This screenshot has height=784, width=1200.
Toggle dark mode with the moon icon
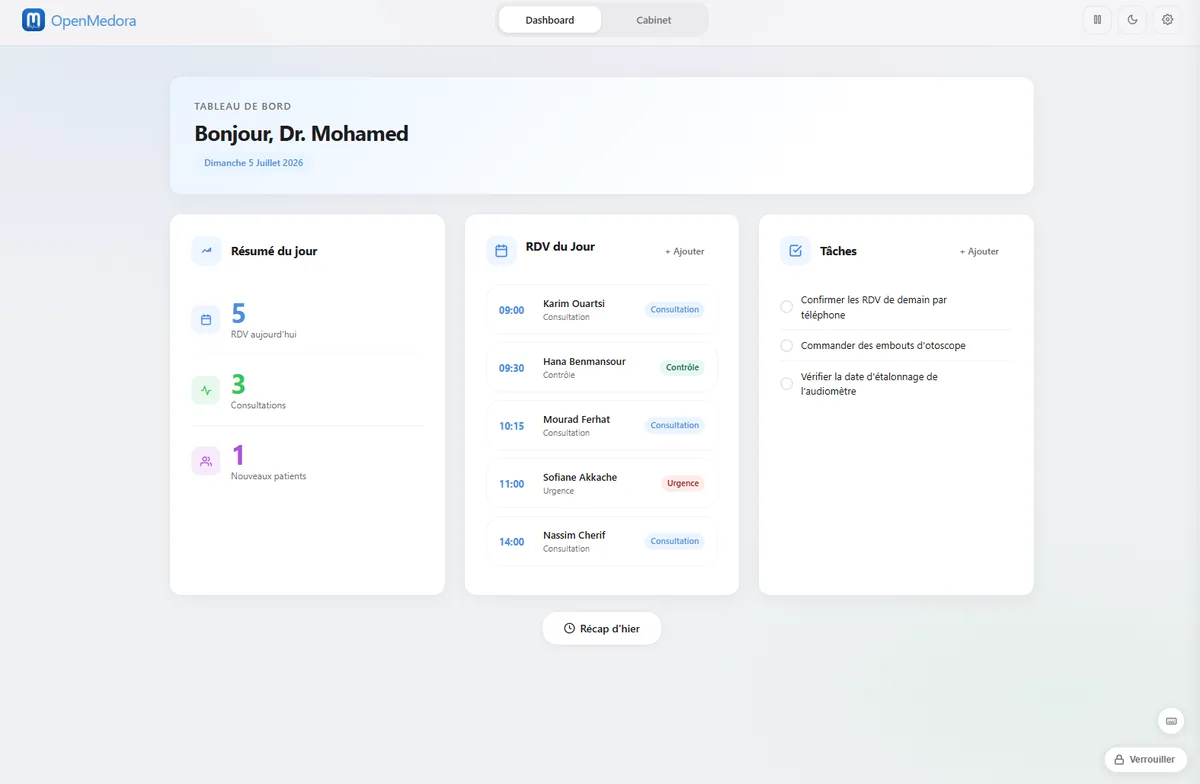click(1132, 20)
